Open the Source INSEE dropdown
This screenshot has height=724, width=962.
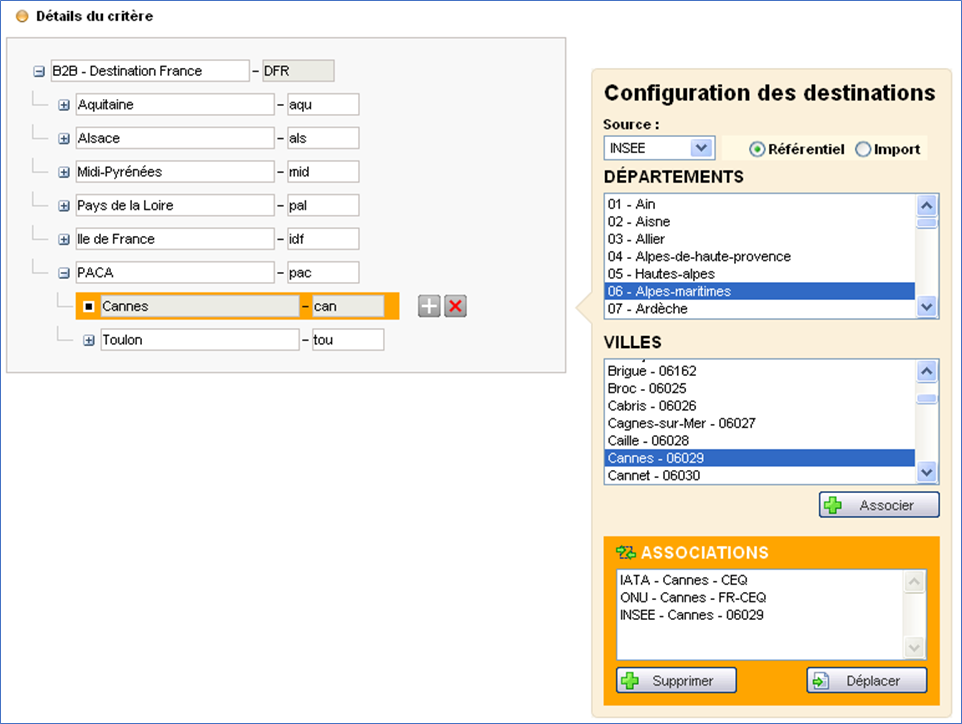701,148
